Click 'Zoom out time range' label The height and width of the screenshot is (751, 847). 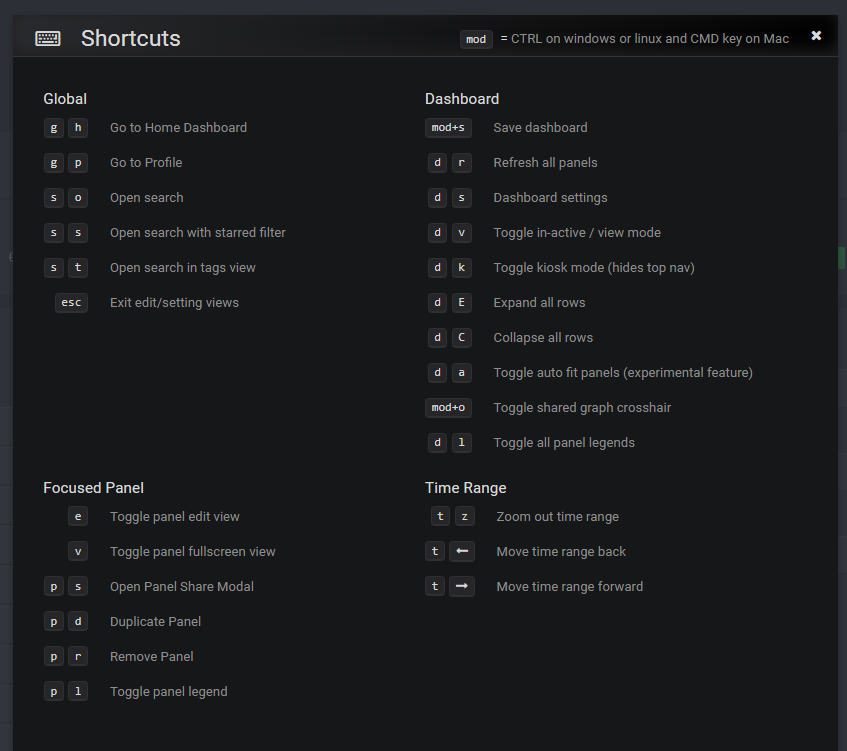click(557, 517)
